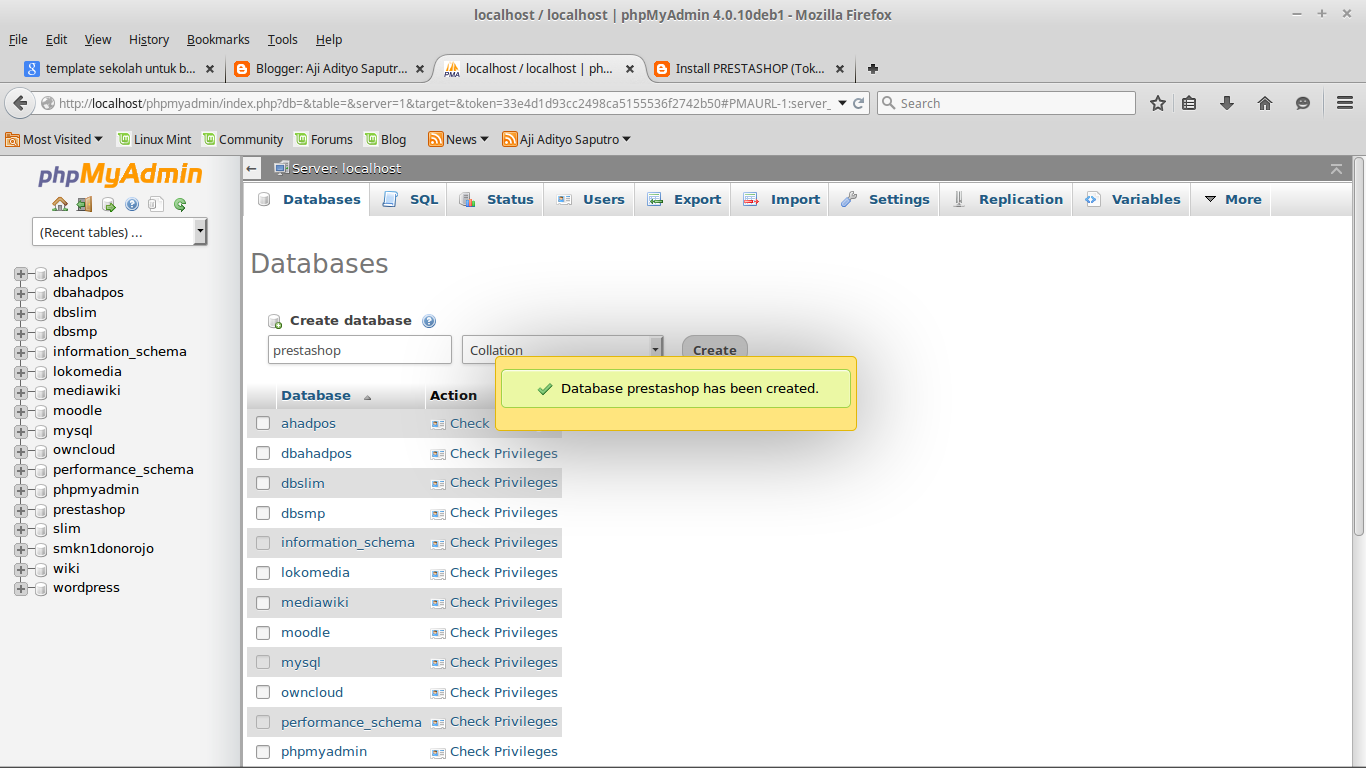This screenshot has width=1366, height=768.
Task: Tick the lokomedia database checkbox
Action: 263,573
